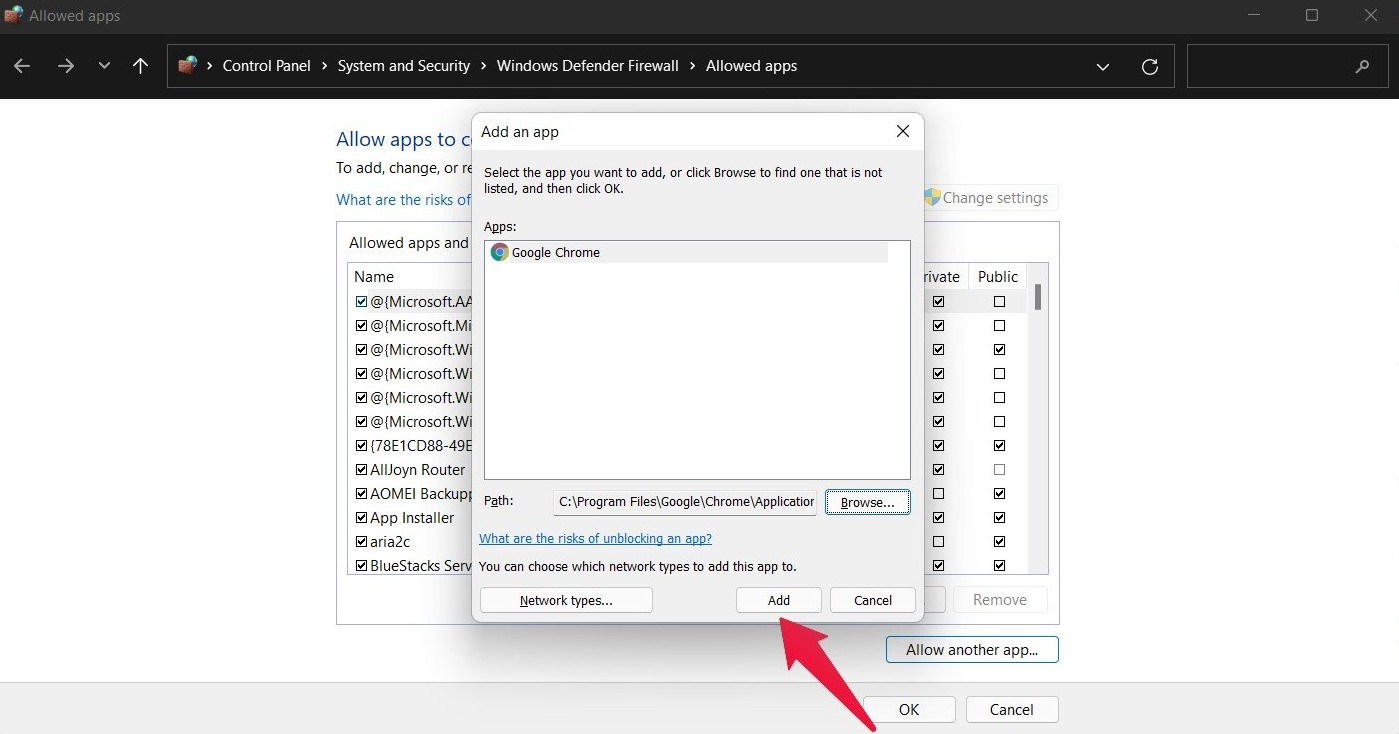
Task: Toggle Public checkbox for AllJoyn Router
Action: [x=999, y=470]
